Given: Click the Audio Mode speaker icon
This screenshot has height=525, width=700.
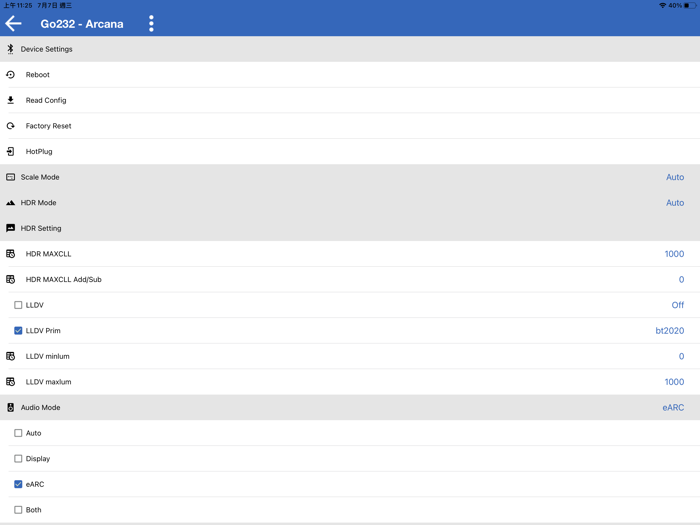Looking at the screenshot, I should coord(10,408).
